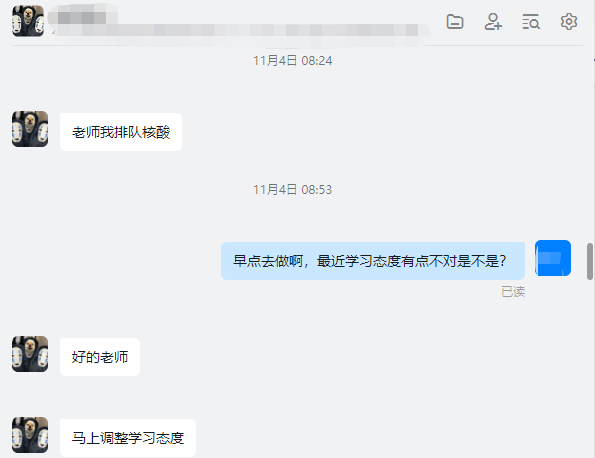
Task: Click the message bubble 马上调整学习态度
Action: pos(128,438)
